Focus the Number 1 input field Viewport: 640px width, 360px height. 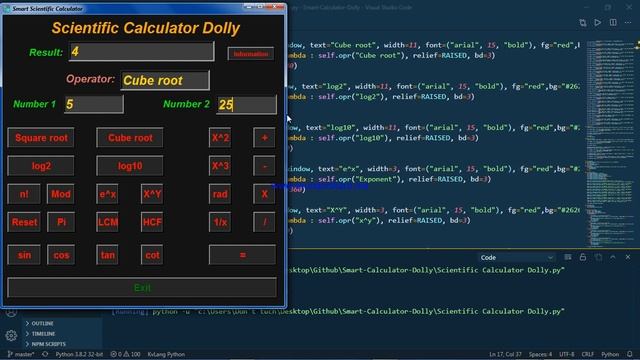94,104
